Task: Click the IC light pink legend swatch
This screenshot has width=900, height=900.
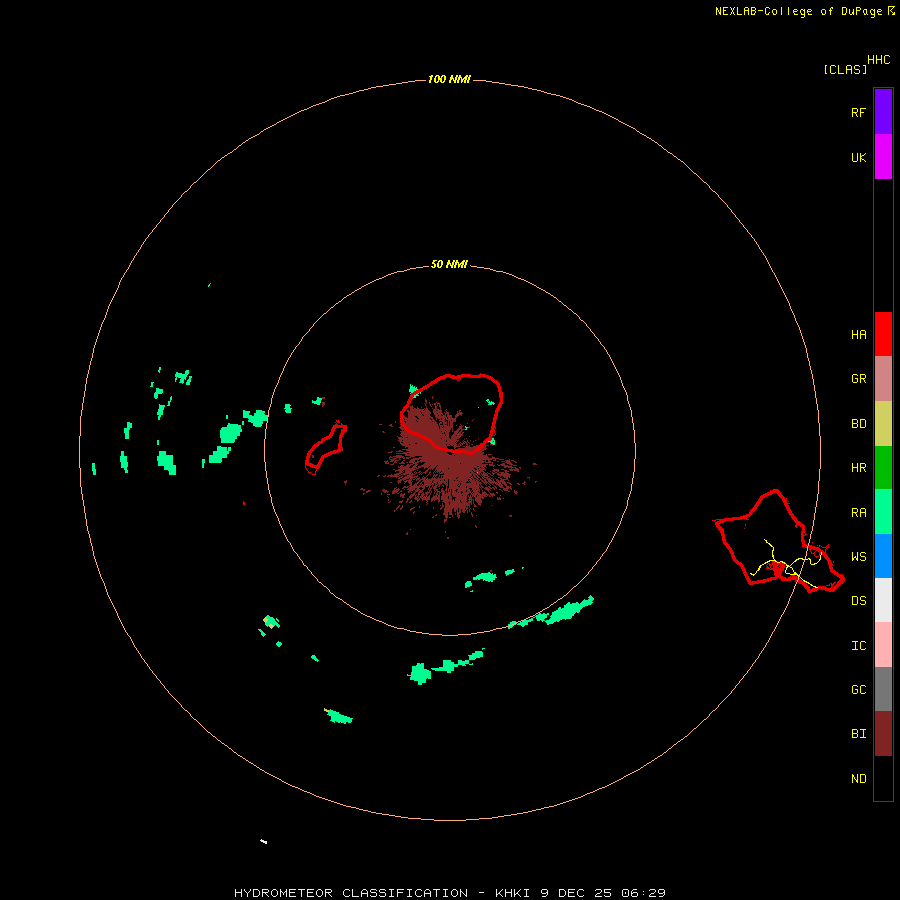Action: pos(883,645)
